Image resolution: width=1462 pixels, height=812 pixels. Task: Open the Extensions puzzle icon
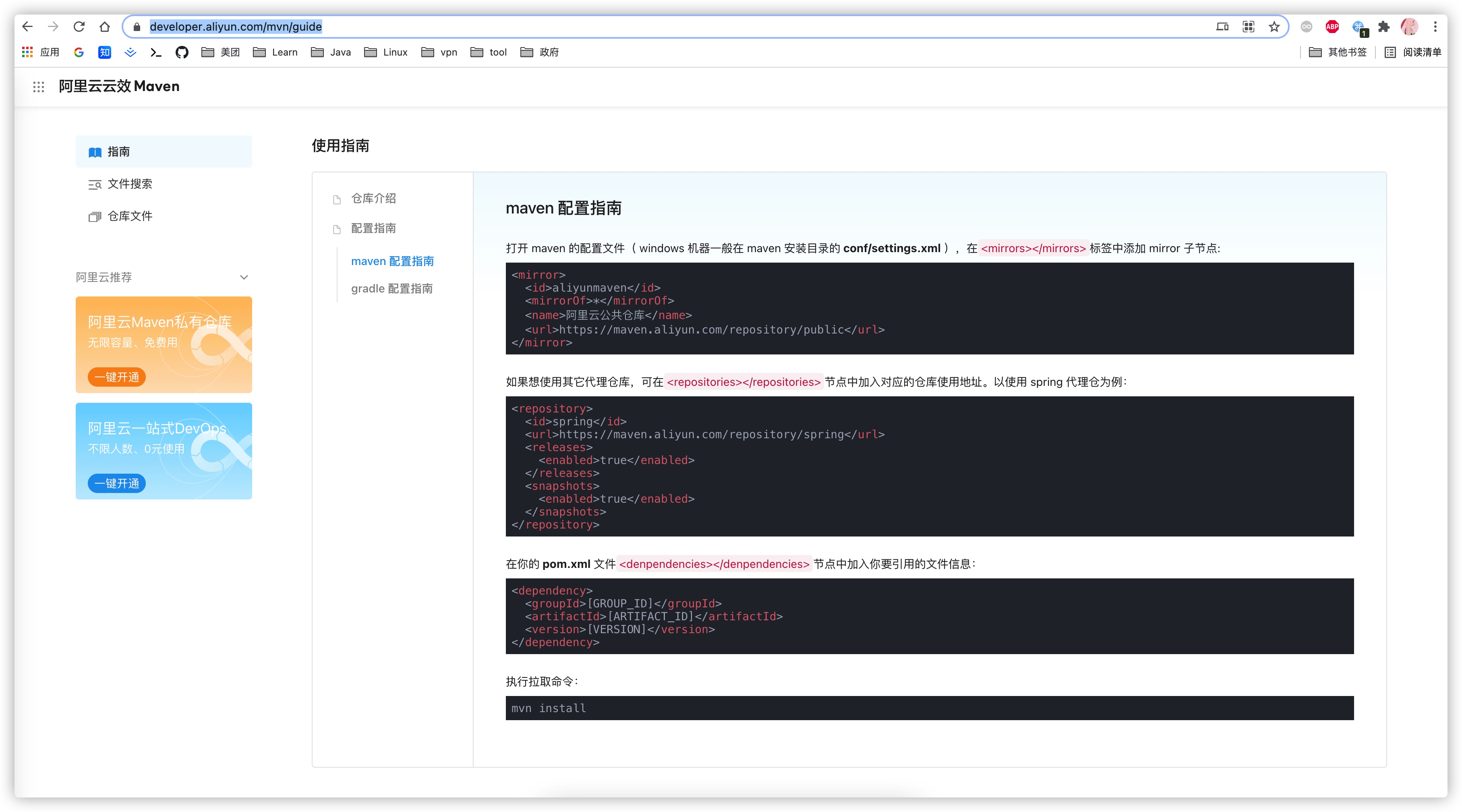1384,27
